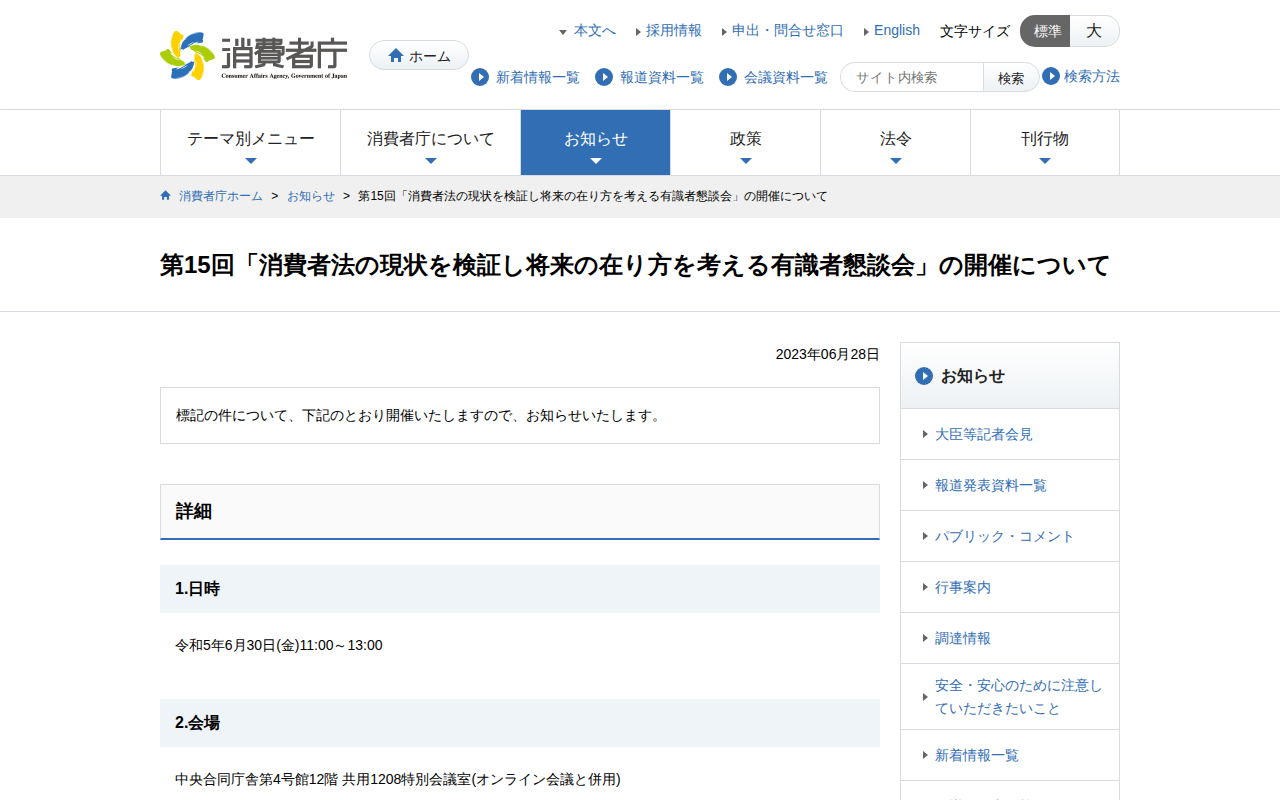
Task: Click the breadcrumb home icon
Action: 166,196
